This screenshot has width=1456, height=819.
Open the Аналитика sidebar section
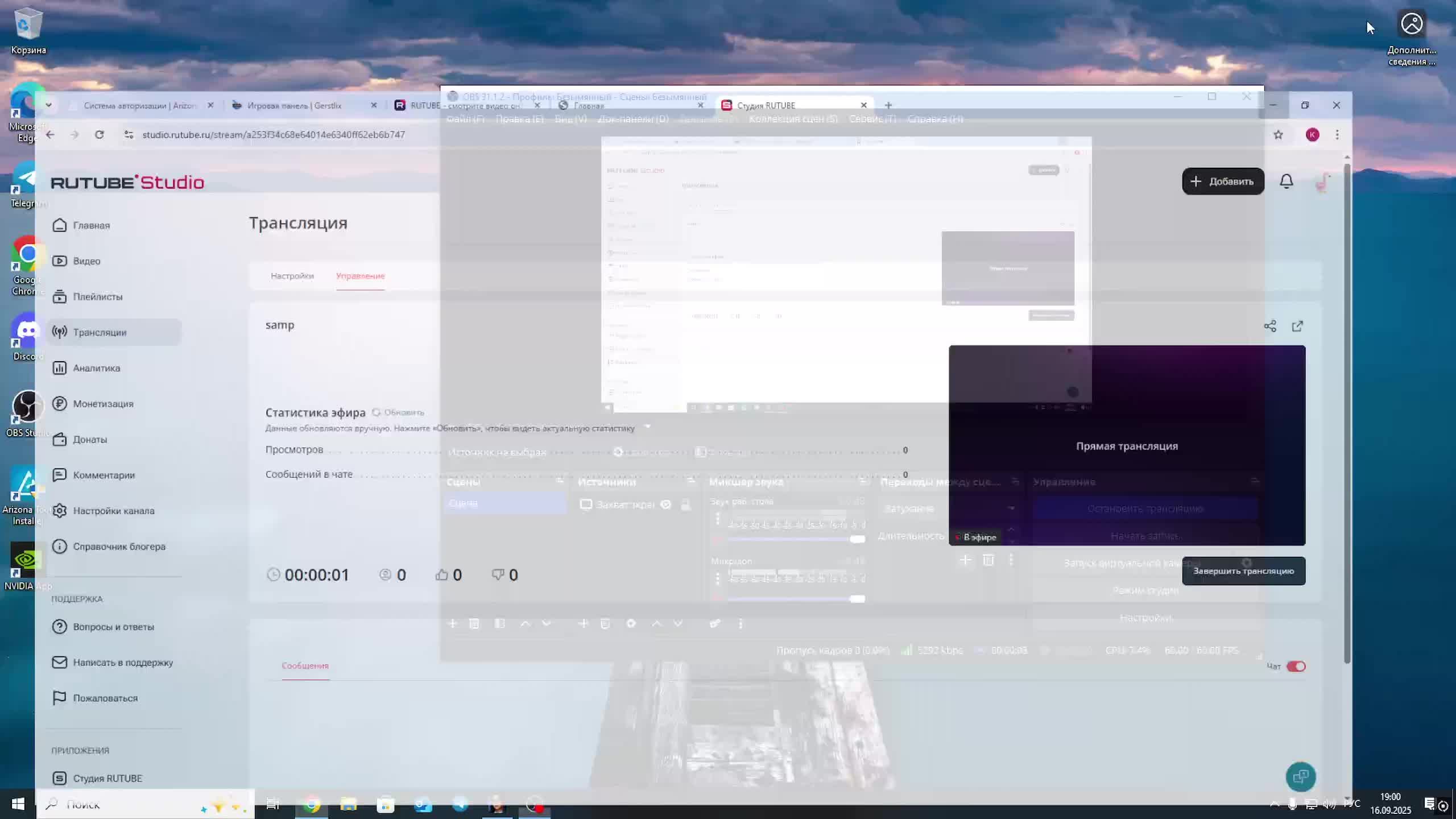coord(96,368)
